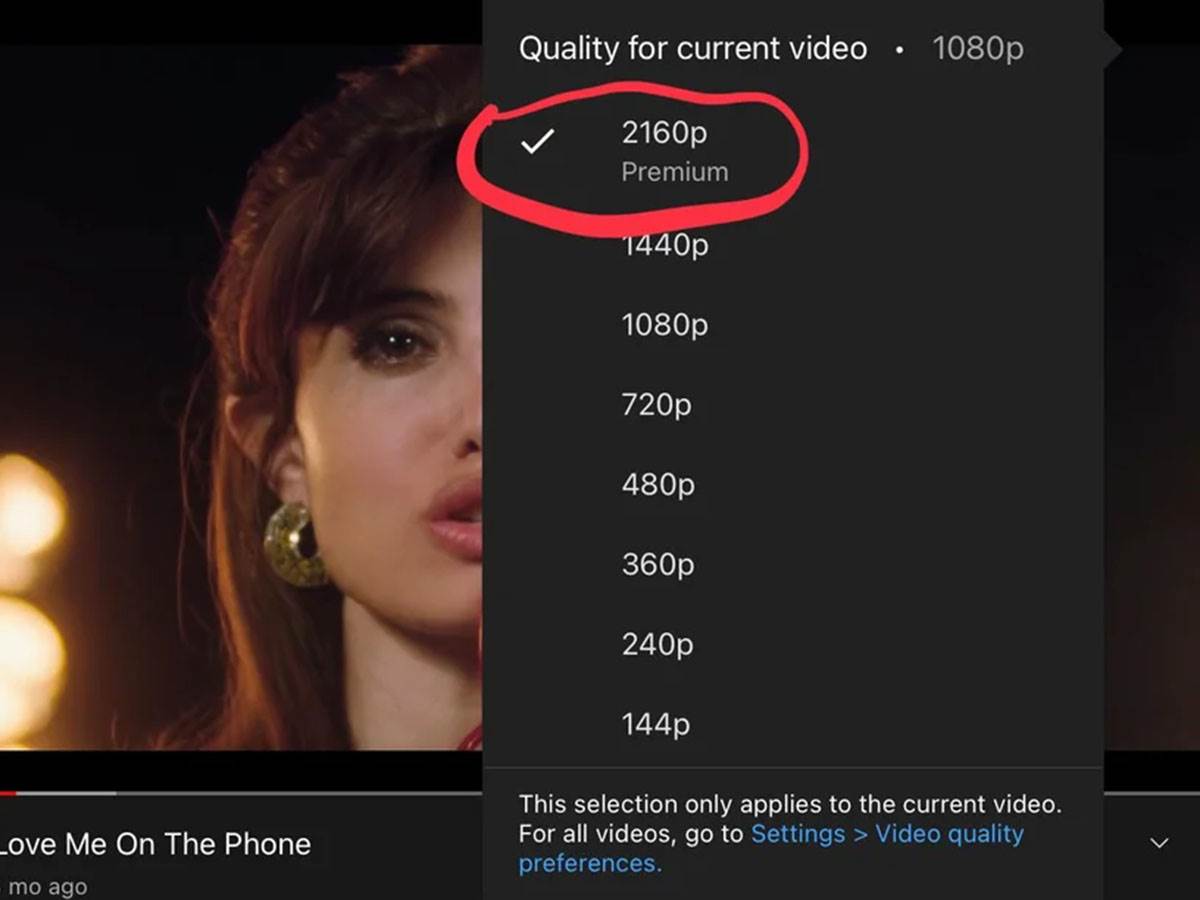
Task: Choose the lowest 144p quality
Action: [x=655, y=725]
